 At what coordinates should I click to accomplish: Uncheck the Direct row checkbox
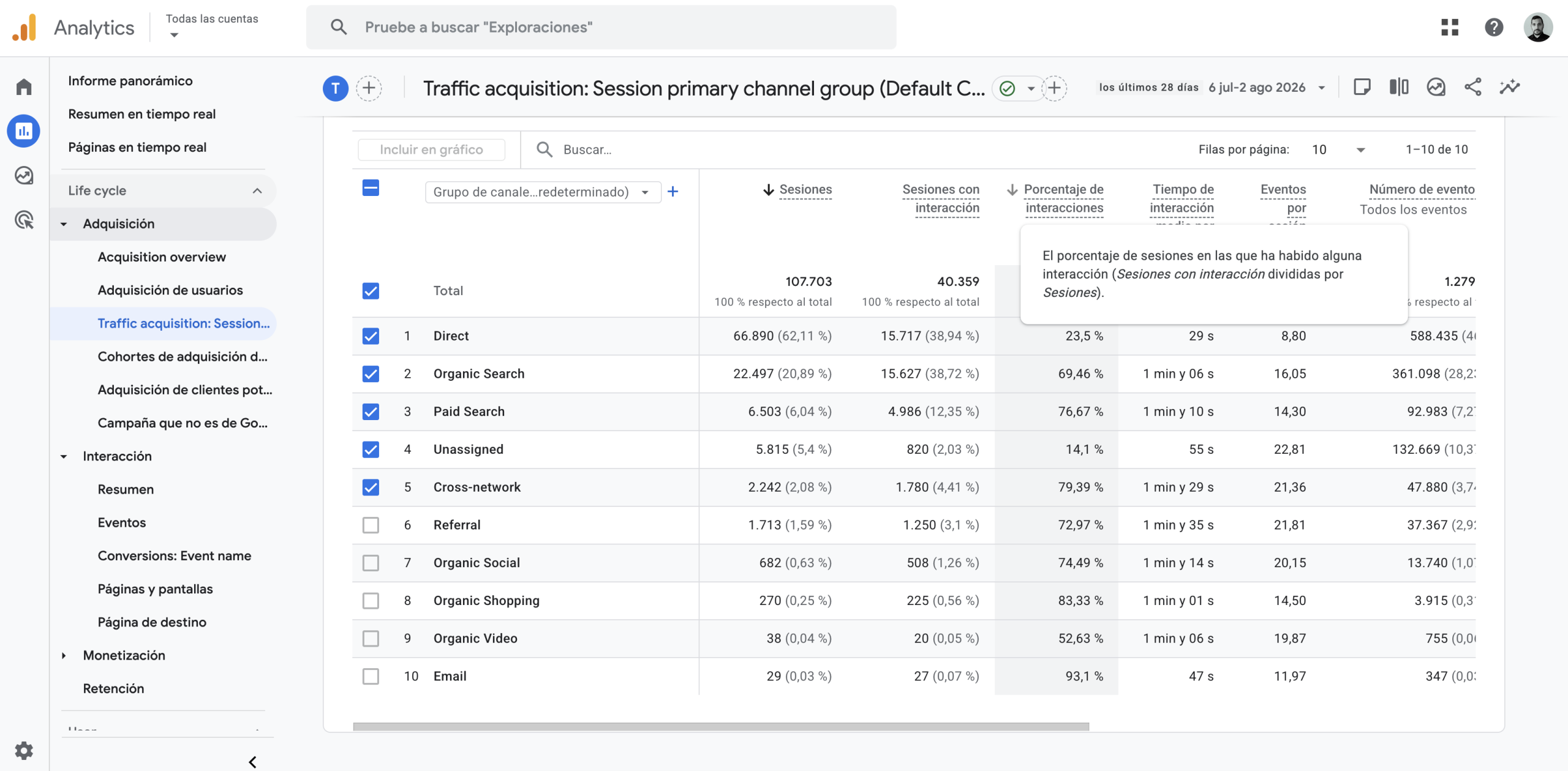(371, 336)
